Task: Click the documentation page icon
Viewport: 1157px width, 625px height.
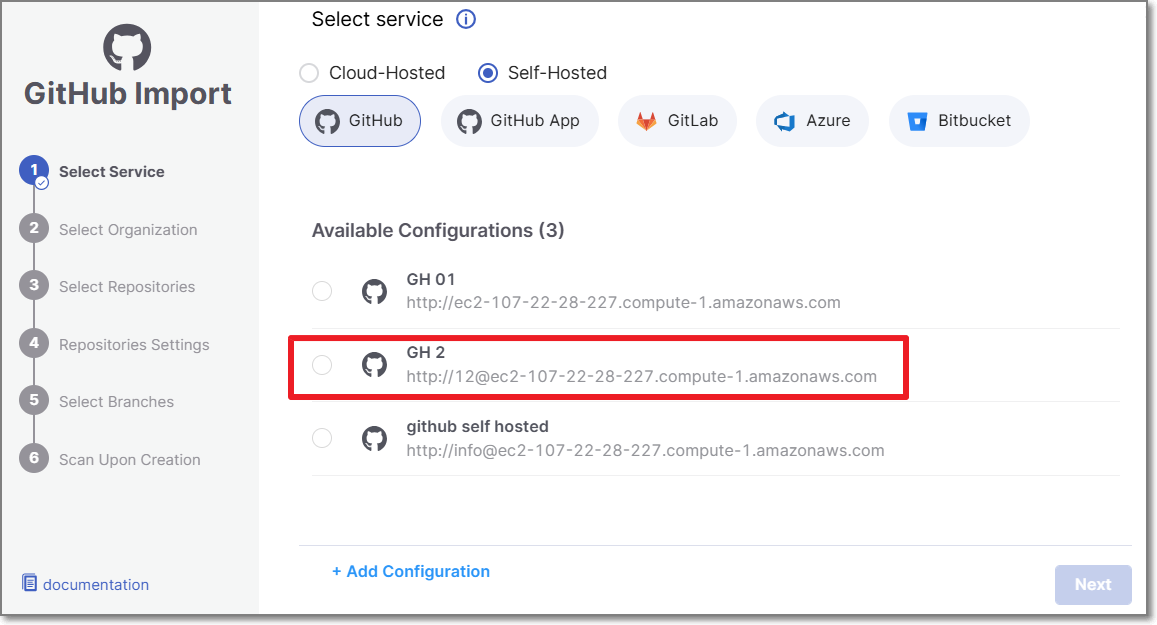Action: pyautogui.click(x=30, y=583)
